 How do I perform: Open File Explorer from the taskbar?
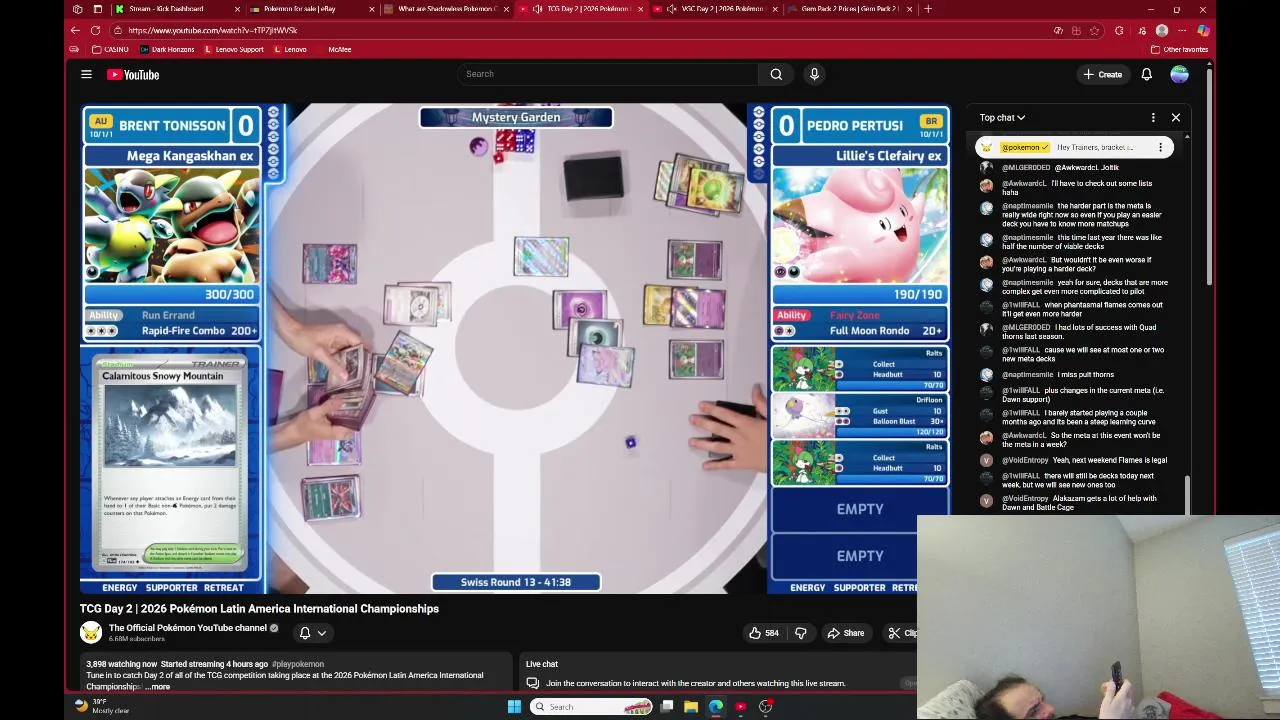pos(691,707)
